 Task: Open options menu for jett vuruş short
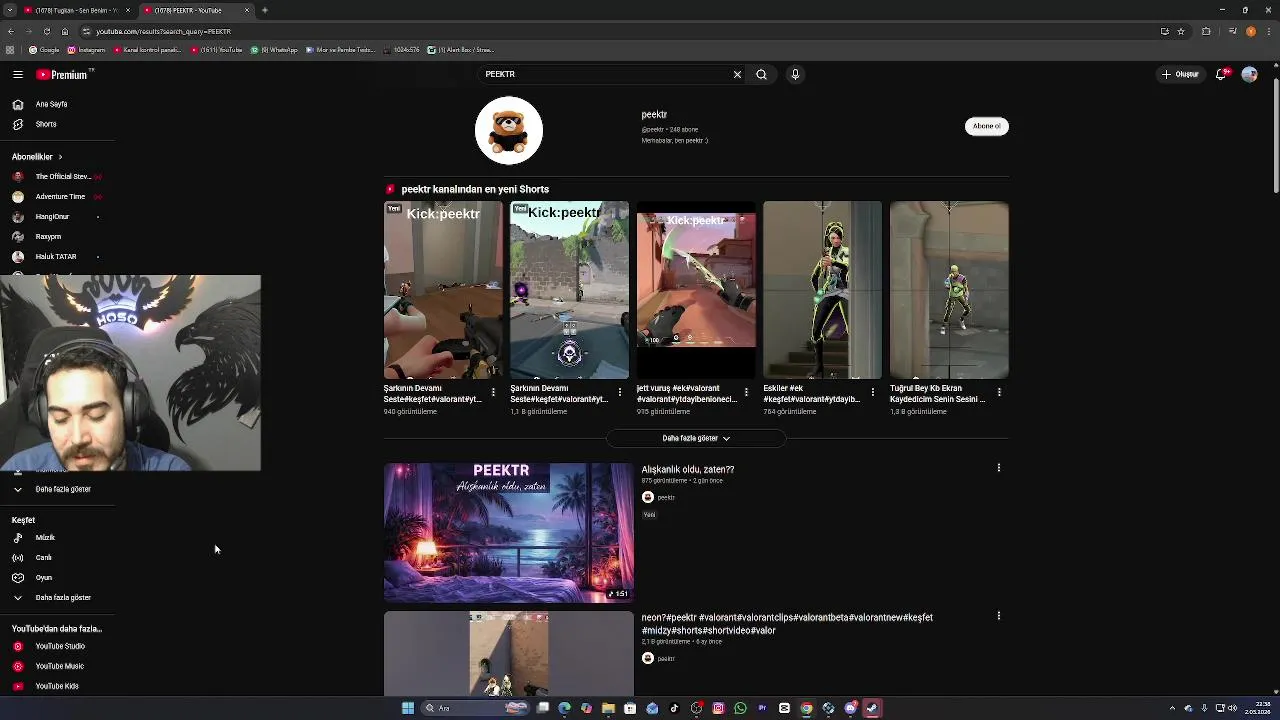746,392
